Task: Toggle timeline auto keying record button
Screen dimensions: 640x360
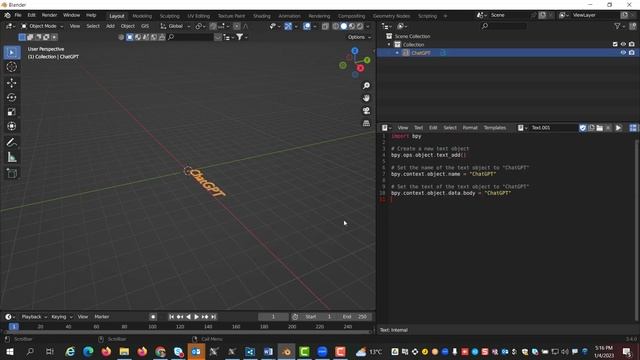Action: point(153,317)
